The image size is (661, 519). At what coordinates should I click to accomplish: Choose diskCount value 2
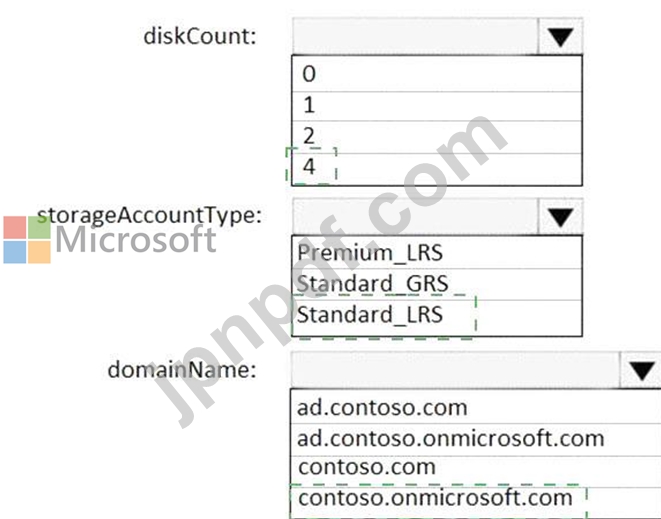437,137
